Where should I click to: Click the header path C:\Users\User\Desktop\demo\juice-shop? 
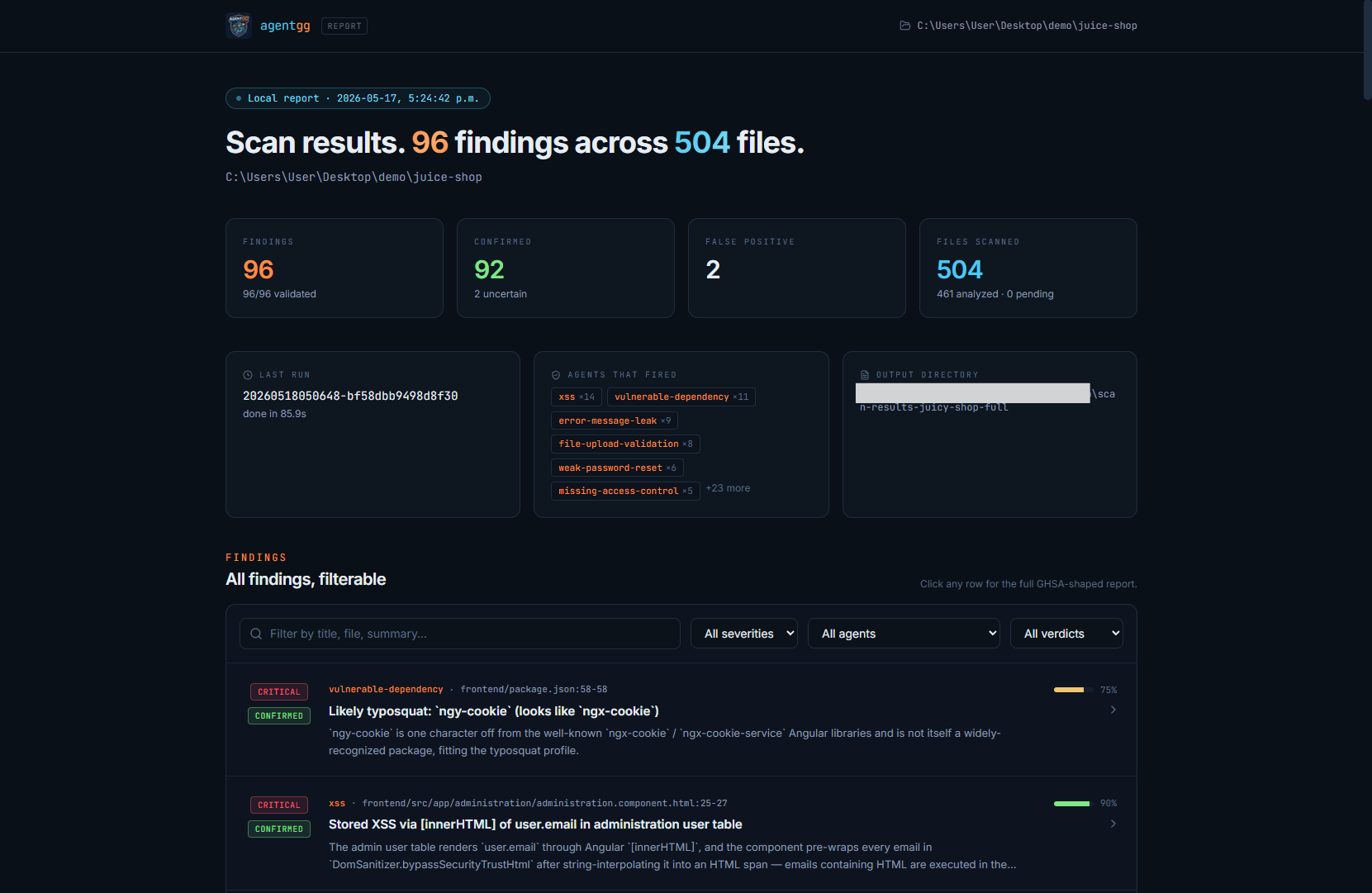pos(1027,26)
